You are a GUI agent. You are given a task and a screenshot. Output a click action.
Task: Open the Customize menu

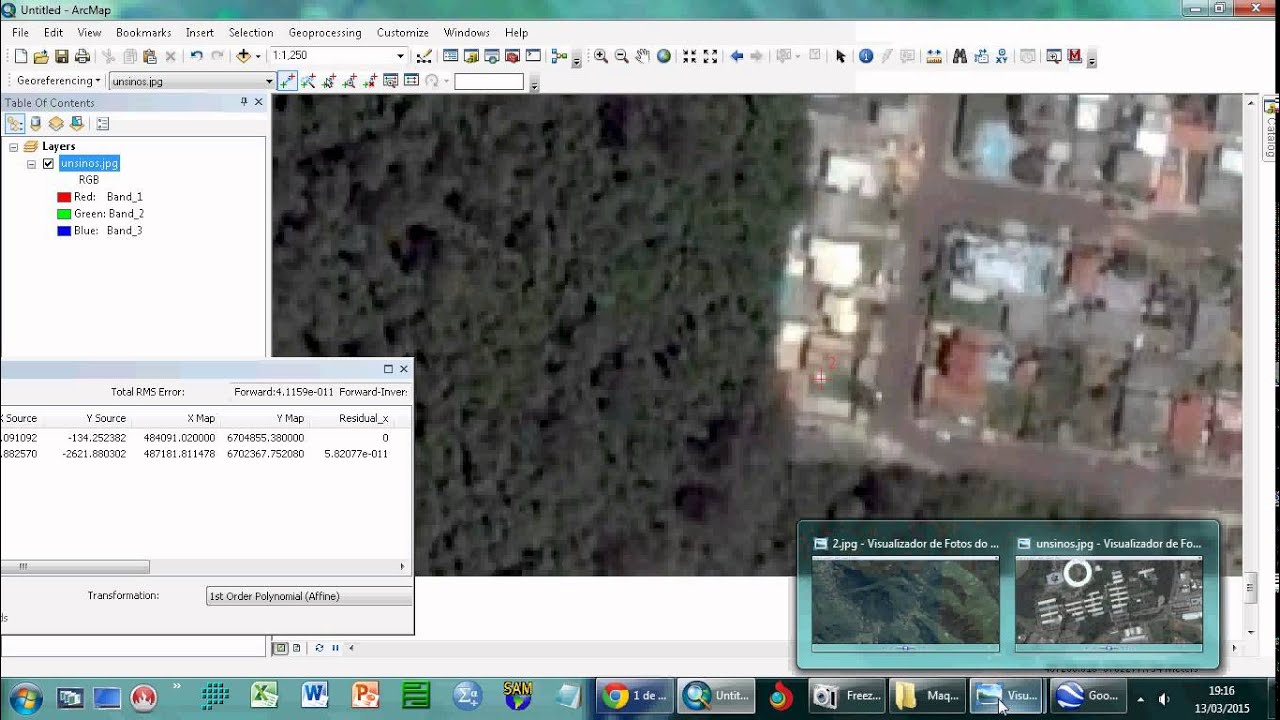[x=402, y=33]
